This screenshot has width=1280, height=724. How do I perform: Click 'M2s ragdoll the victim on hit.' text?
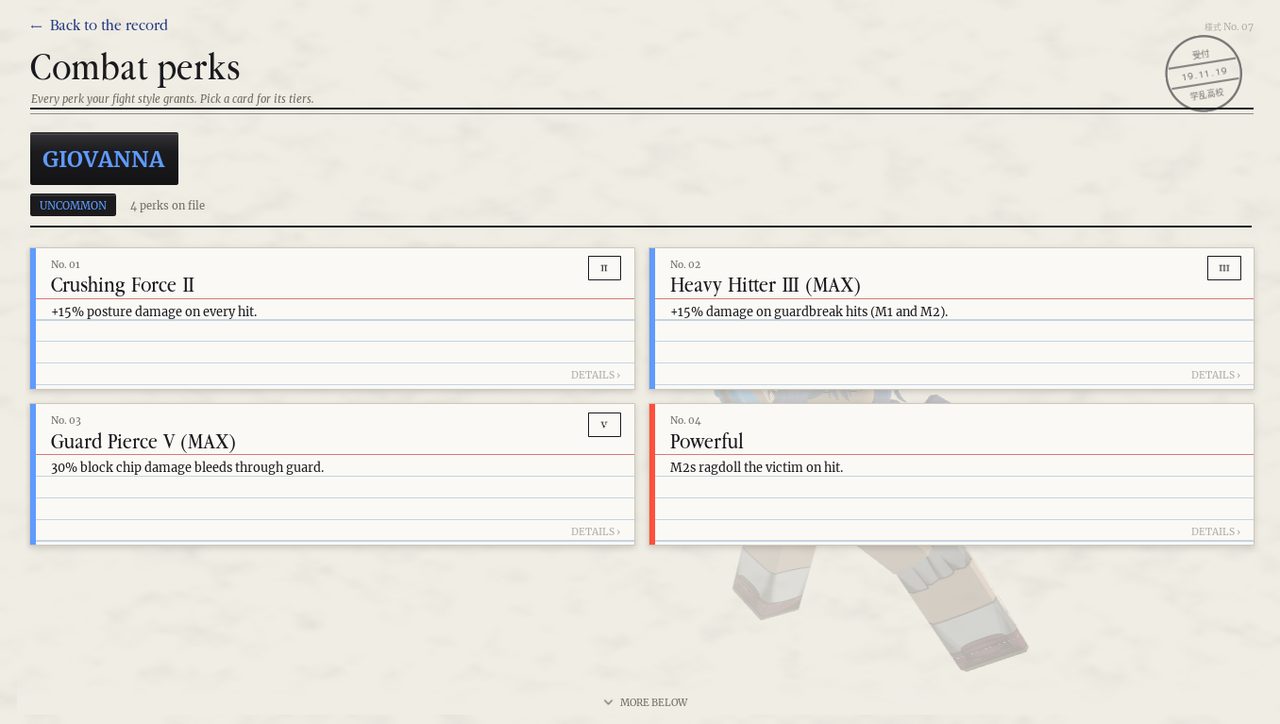(x=756, y=468)
